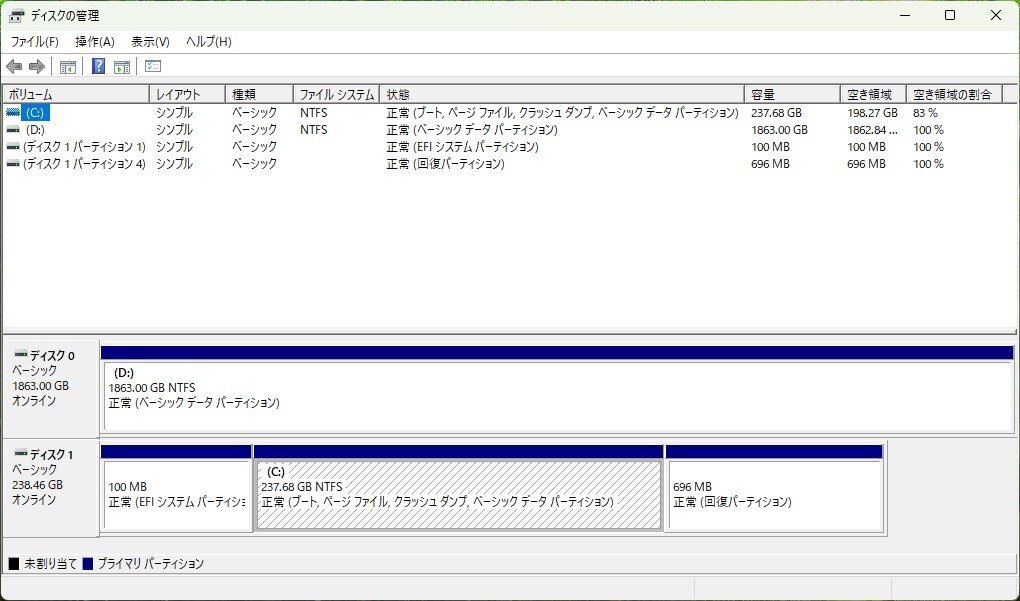Screen dimensions: 1020x601
Task: Toggle the action pane visibility
Action: 121,66
